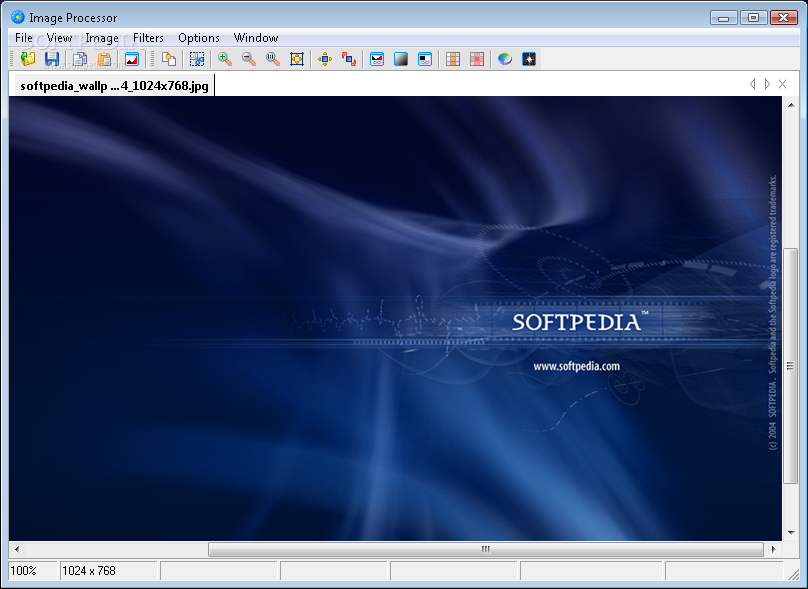Click the 1024 x 768 status text
This screenshot has height=589, width=808.
(x=89, y=570)
